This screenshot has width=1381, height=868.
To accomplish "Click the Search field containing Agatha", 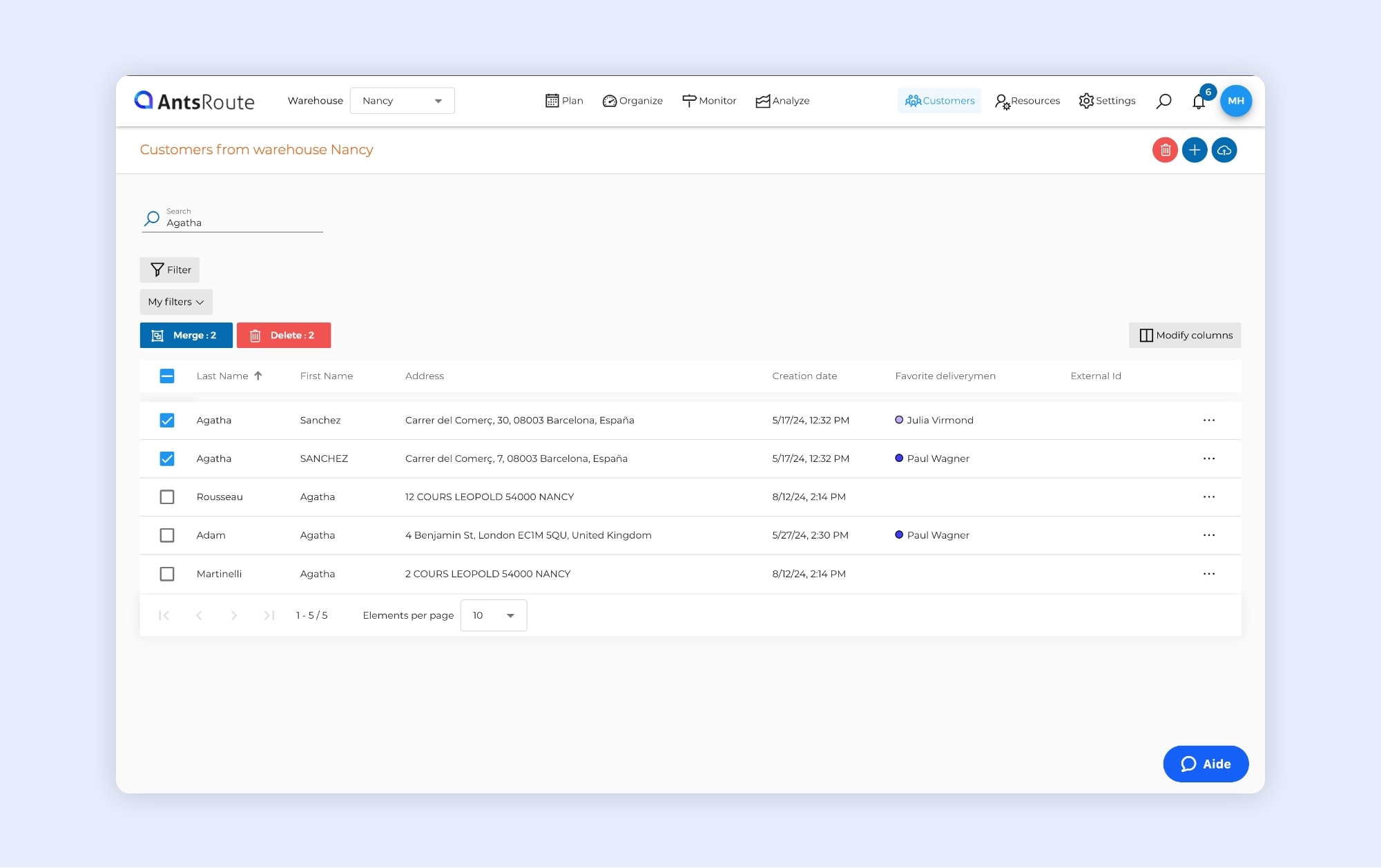I will coord(242,223).
